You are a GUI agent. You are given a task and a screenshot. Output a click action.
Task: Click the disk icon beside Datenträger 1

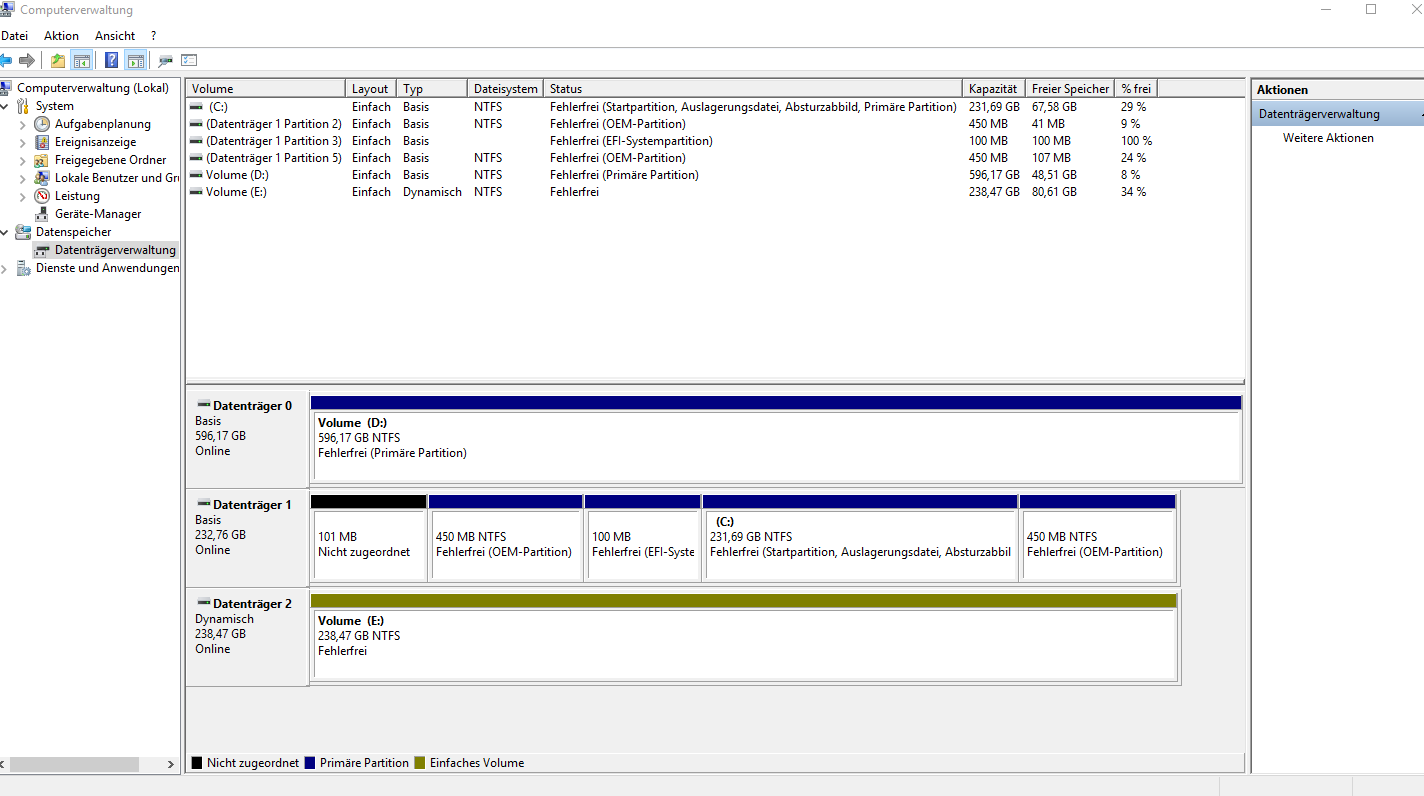point(203,504)
